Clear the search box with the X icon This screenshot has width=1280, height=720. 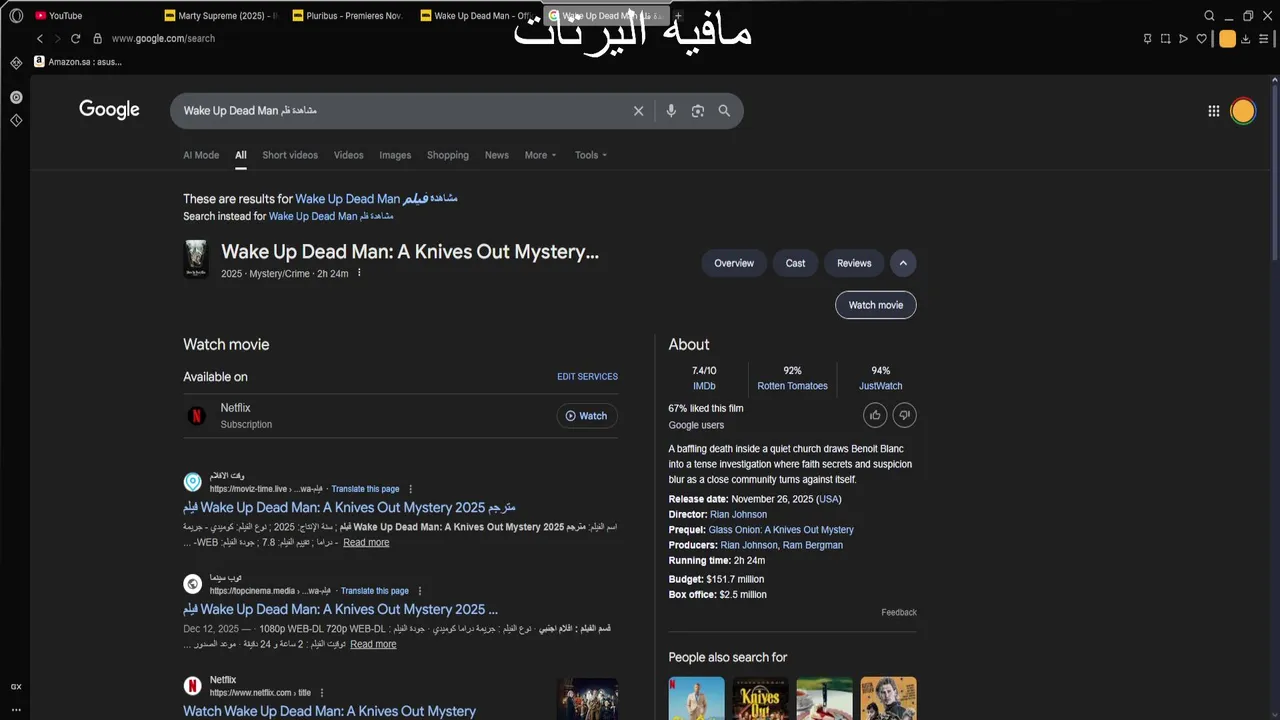click(638, 111)
